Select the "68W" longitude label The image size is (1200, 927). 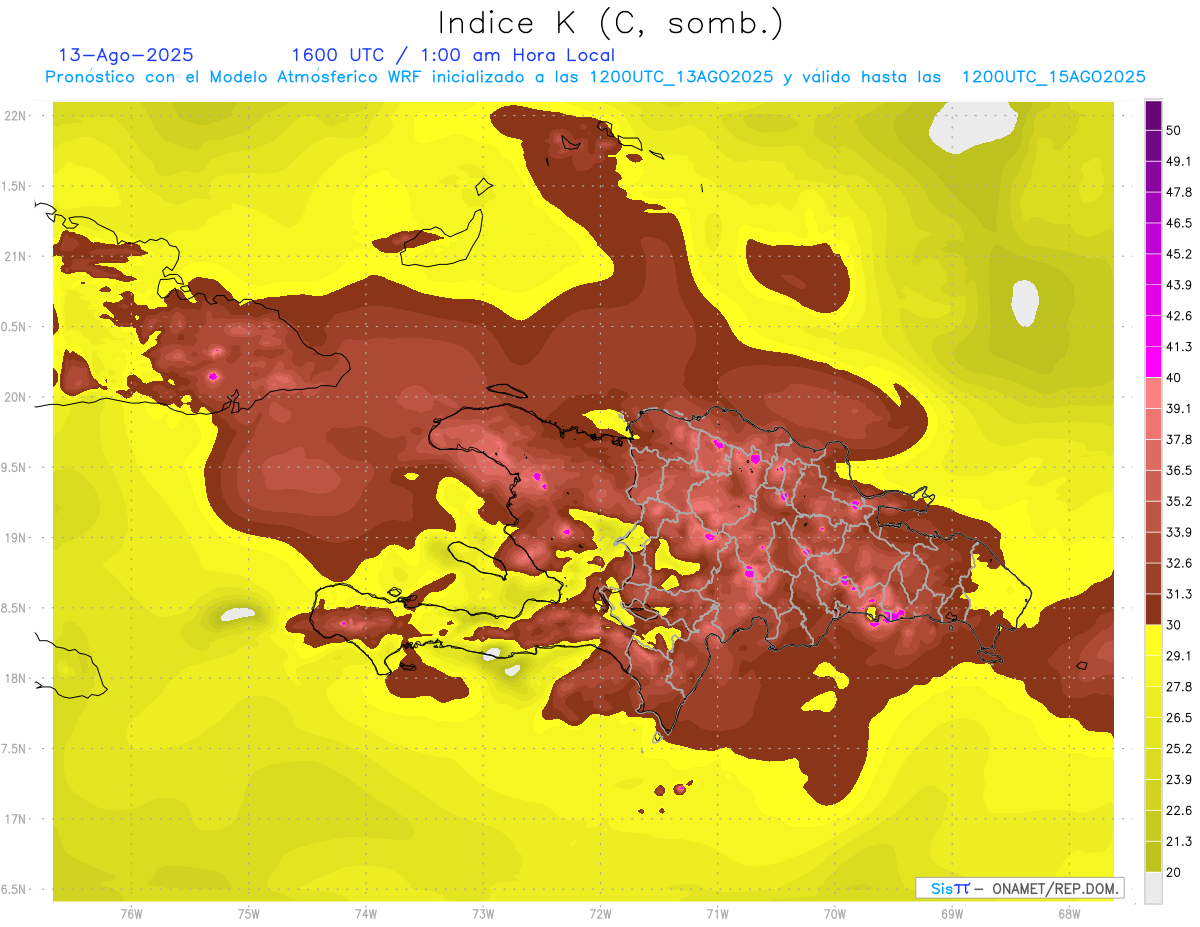(x=1069, y=914)
